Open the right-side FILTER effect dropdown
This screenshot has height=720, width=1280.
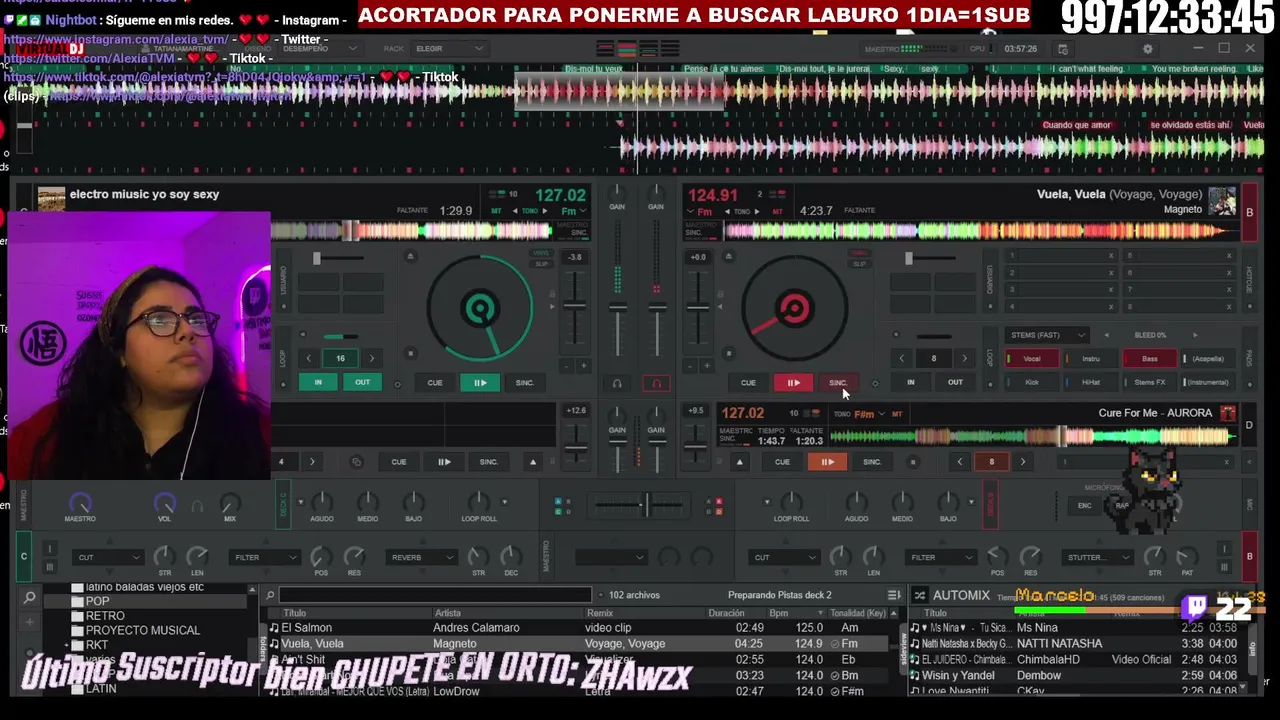pos(940,557)
